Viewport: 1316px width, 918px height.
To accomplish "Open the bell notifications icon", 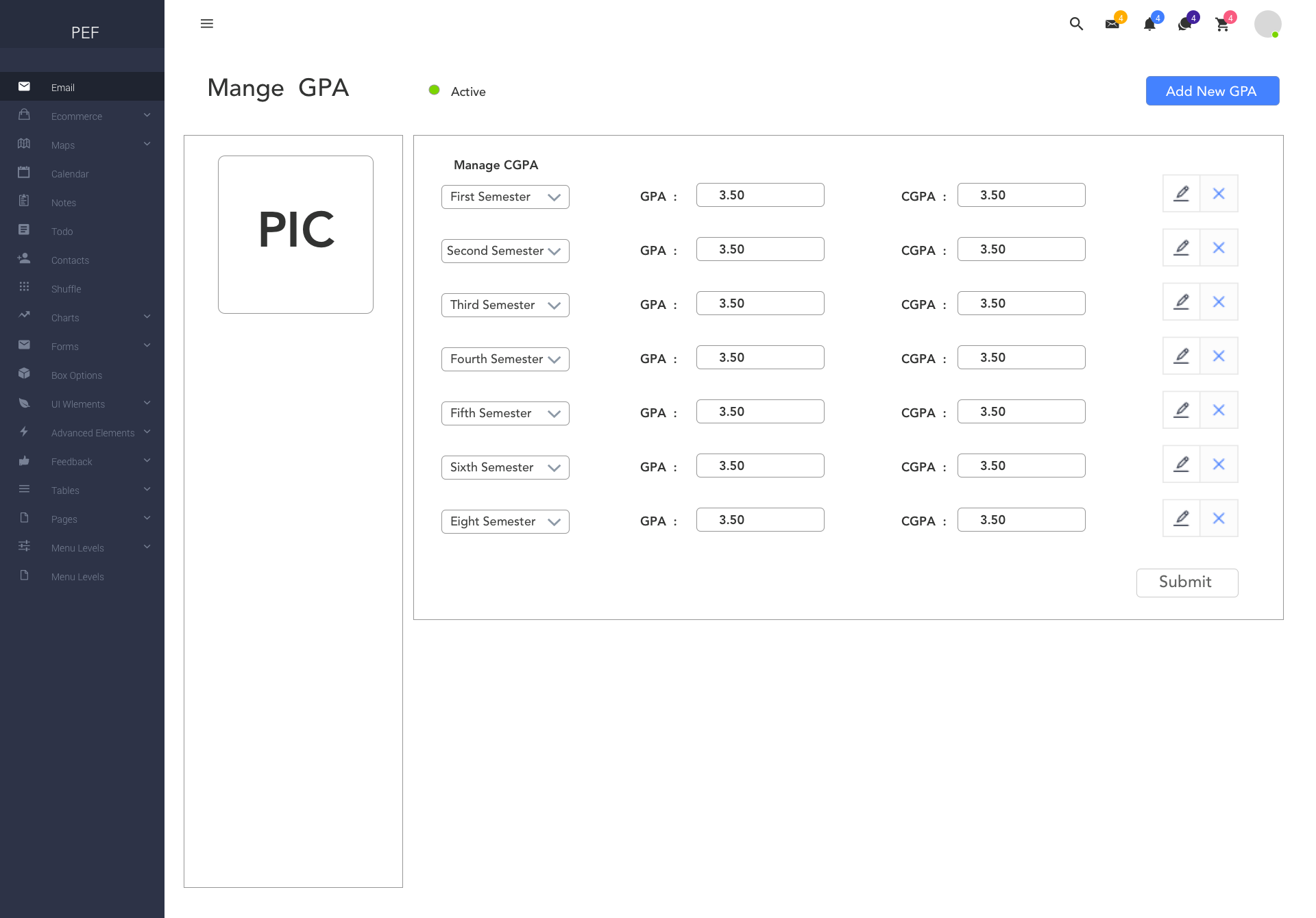I will point(1149,24).
